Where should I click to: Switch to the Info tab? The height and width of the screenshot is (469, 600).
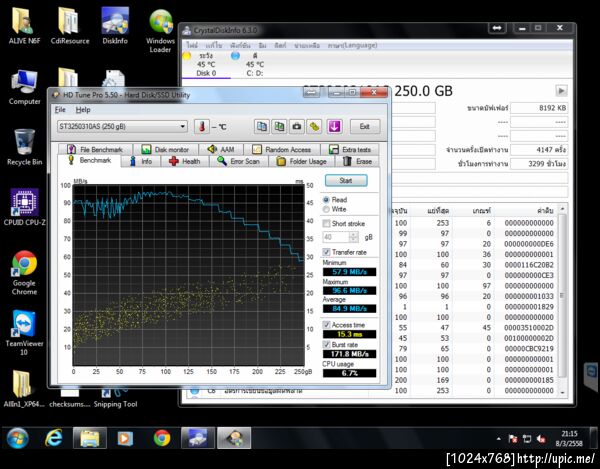140,161
